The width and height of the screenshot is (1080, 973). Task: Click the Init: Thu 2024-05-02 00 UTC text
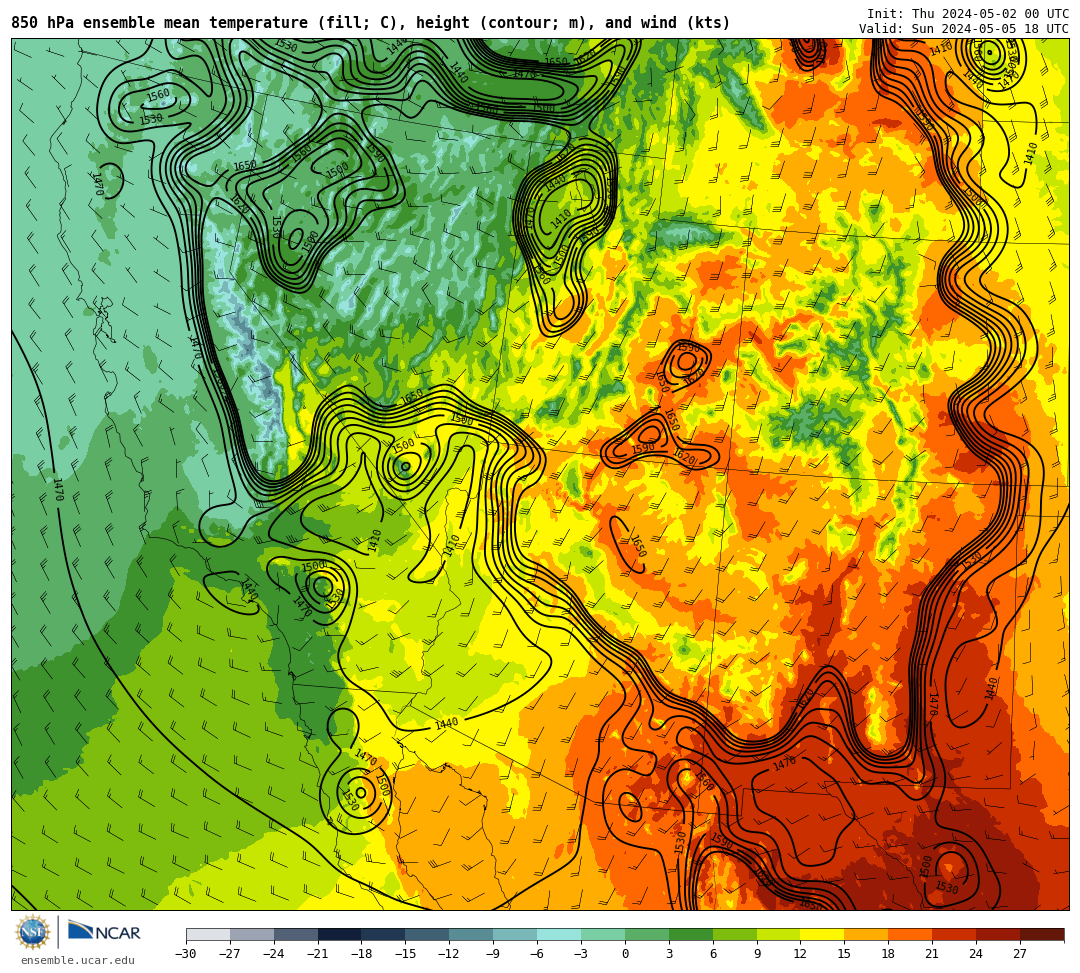point(968,14)
